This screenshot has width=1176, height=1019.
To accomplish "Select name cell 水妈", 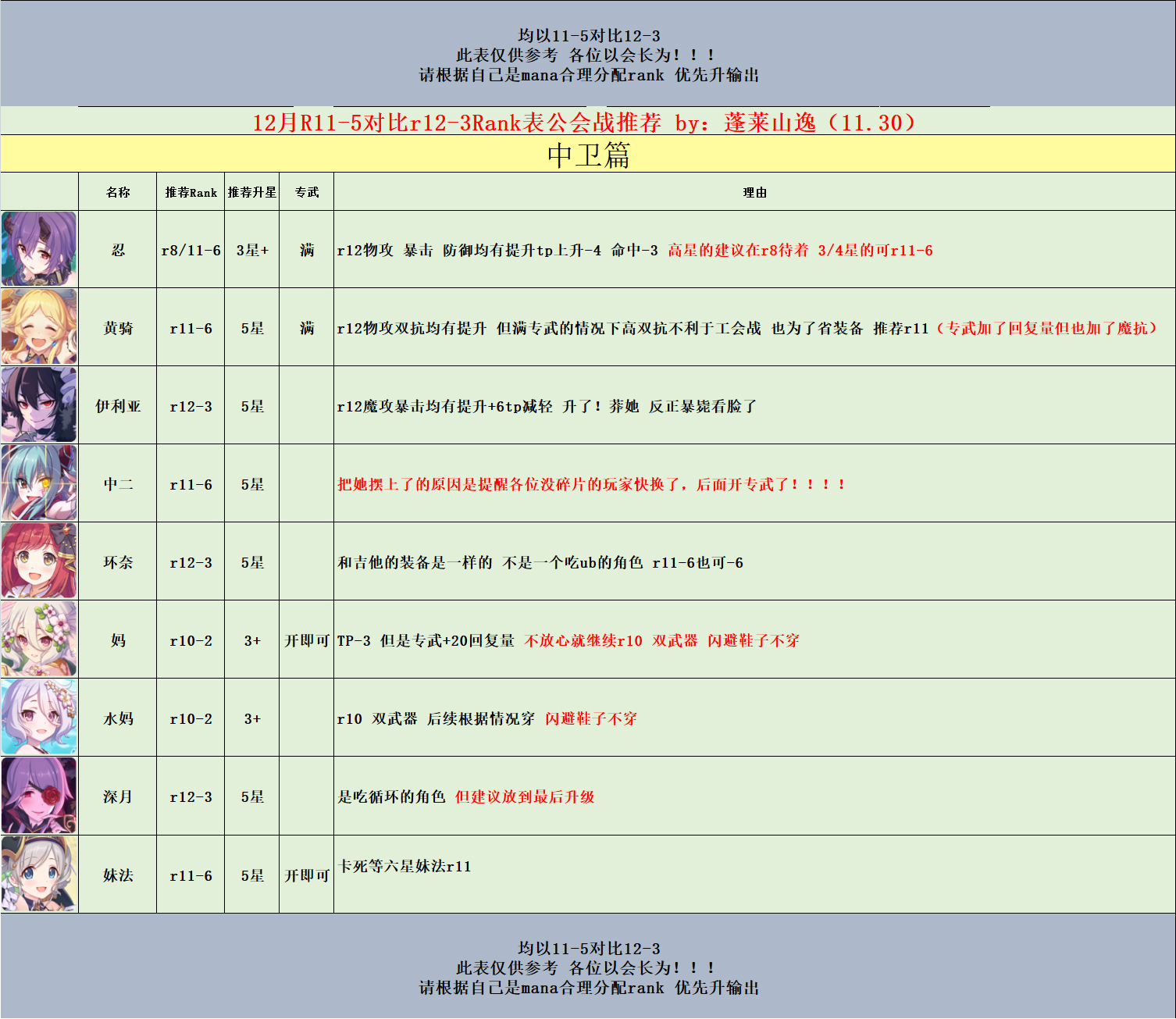I will pos(118,718).
